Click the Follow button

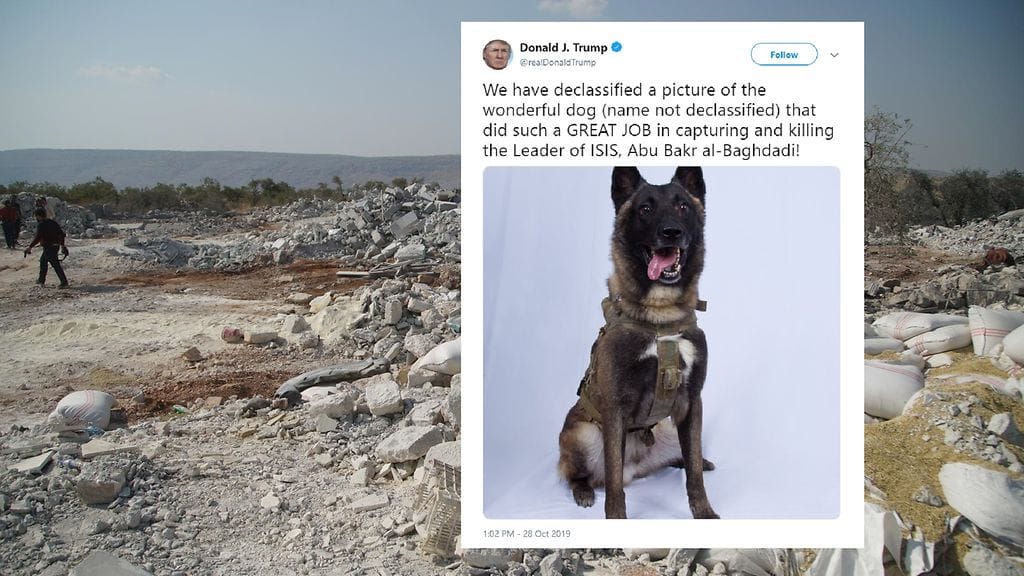click(784, 55)
